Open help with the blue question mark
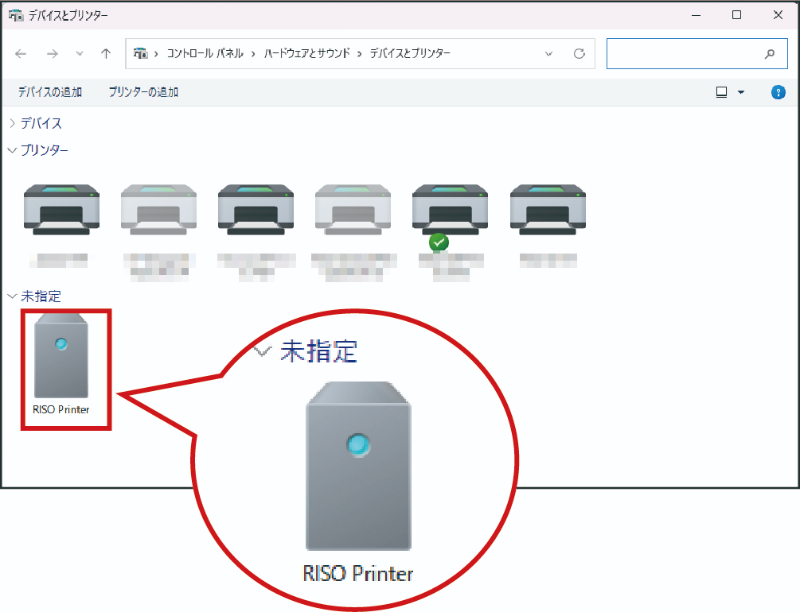The image size is (800, 612). pos(778,92)
